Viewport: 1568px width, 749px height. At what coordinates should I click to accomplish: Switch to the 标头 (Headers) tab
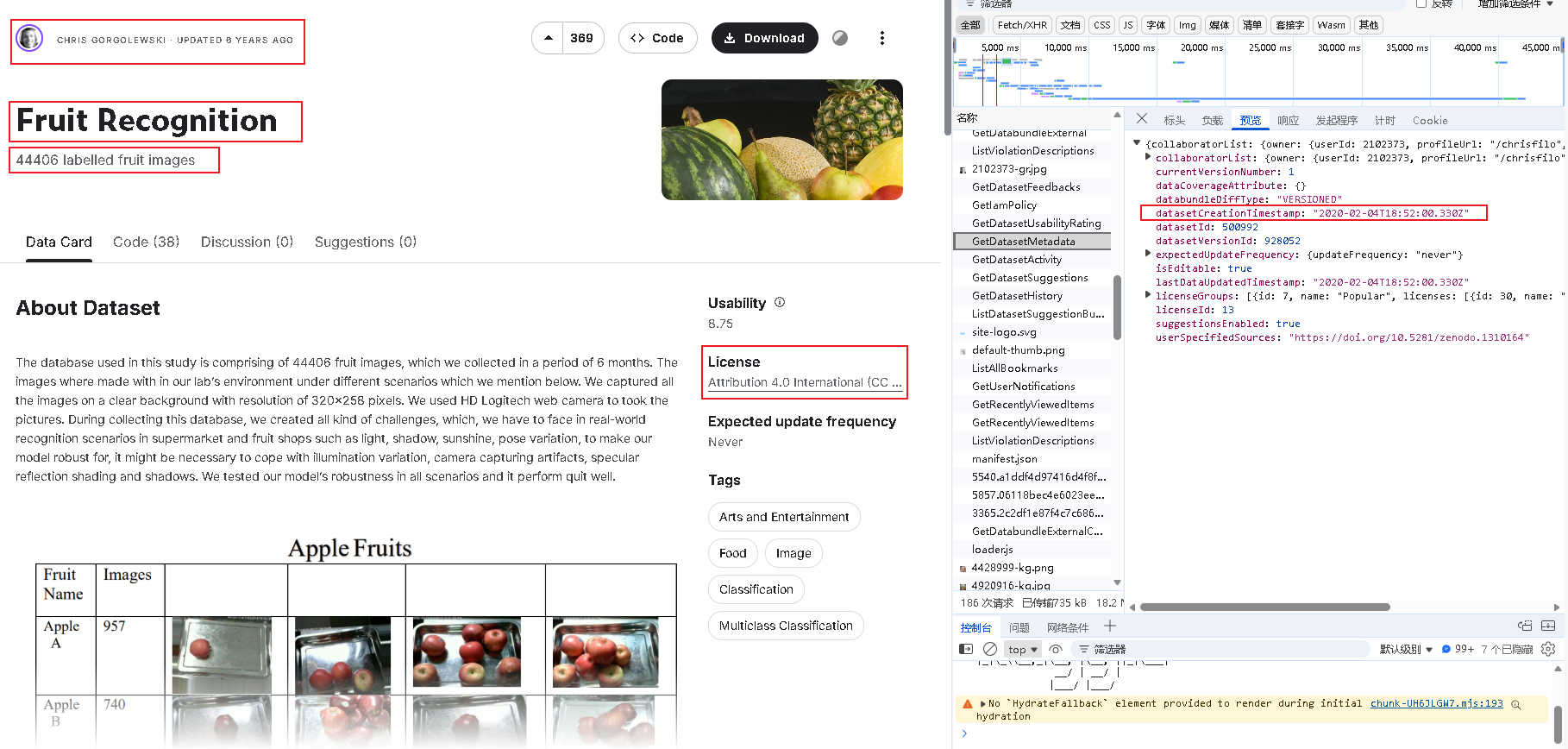tap(1175, 120)
